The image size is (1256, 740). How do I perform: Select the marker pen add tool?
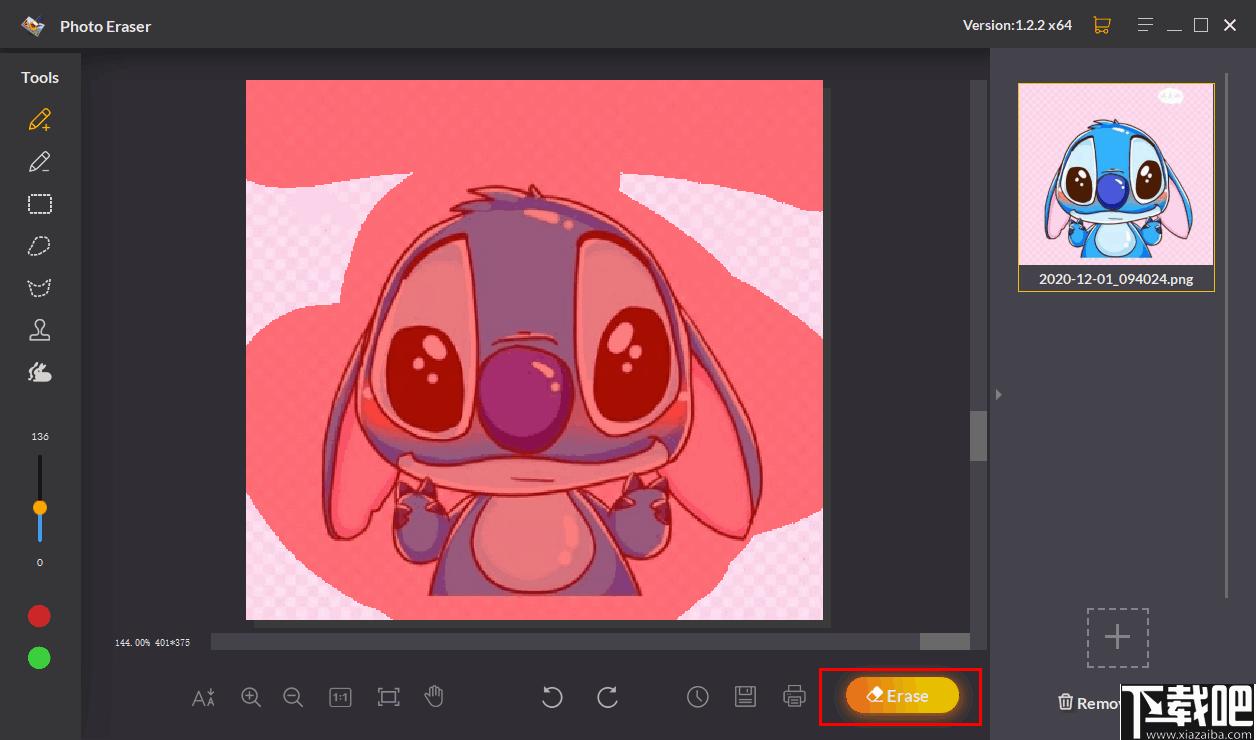coord(40,120)
